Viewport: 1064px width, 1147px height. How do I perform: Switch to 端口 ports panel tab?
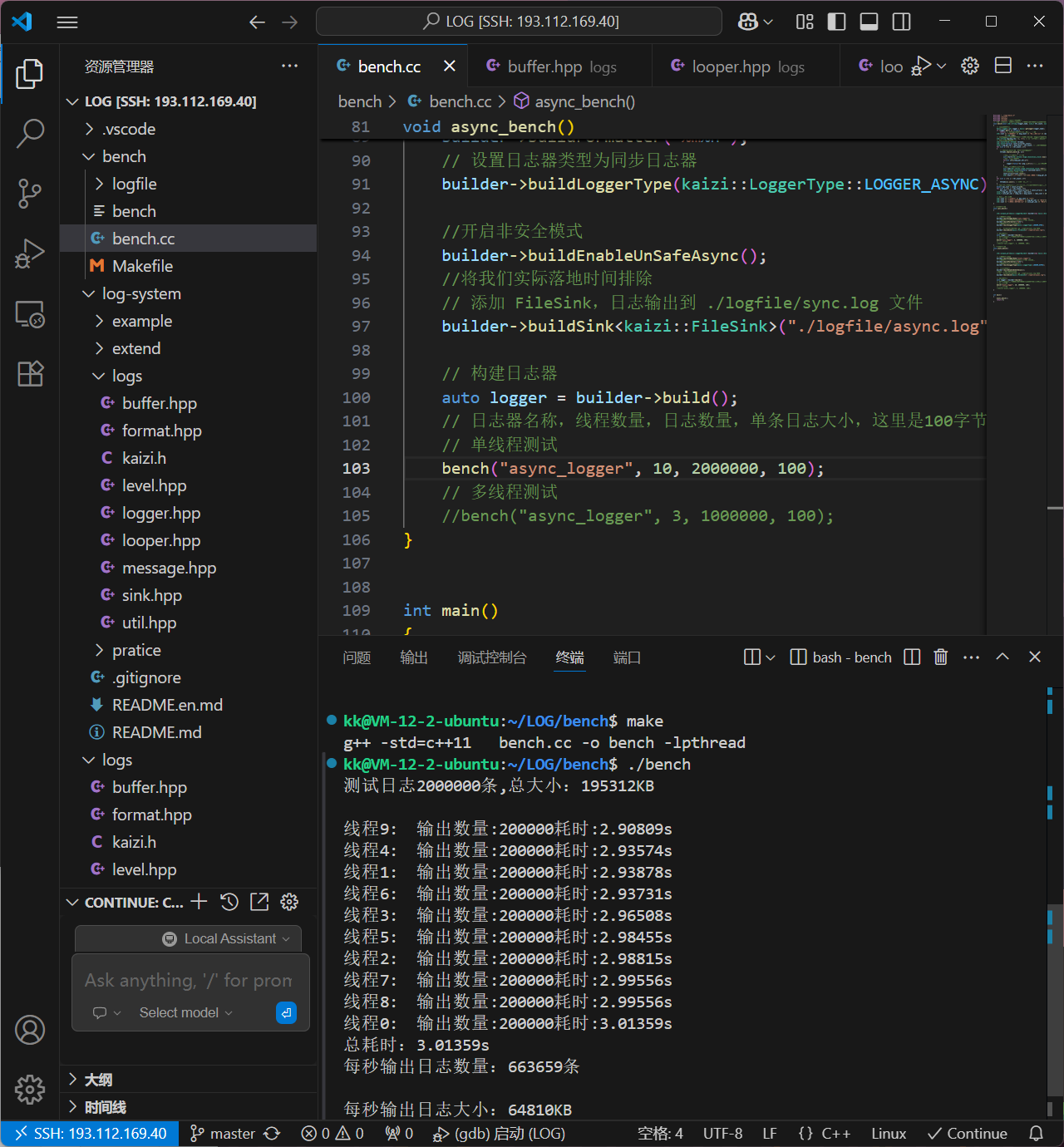click(627, 657)
